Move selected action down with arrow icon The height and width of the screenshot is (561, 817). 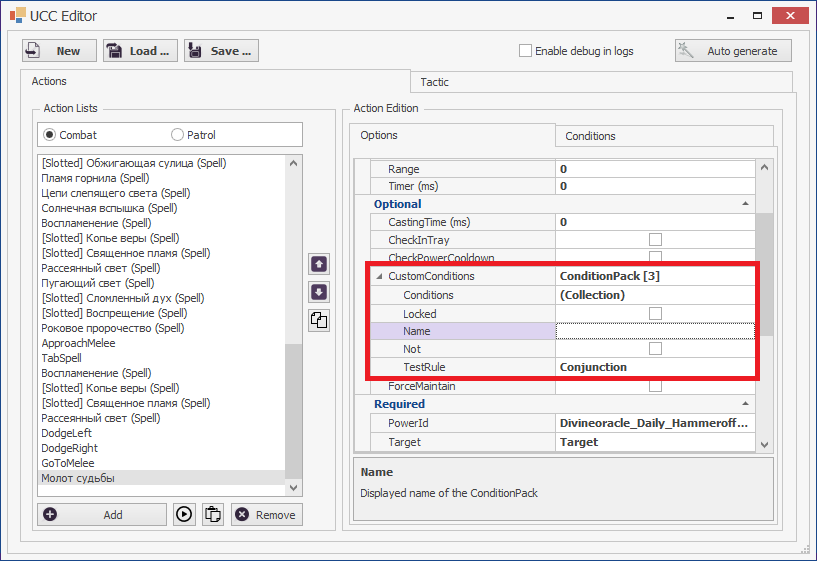(319, 292)
